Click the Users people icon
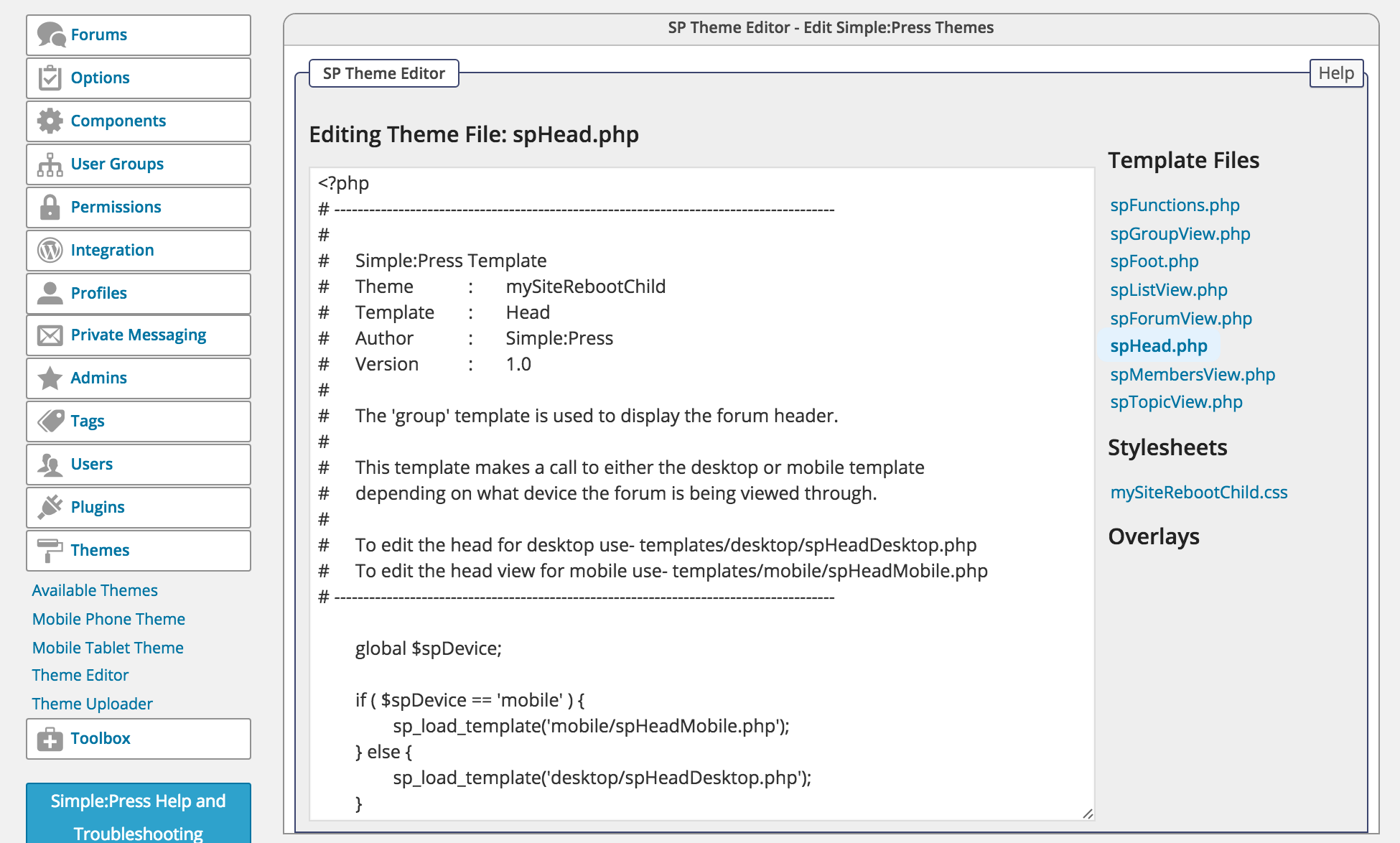The height and width of the screenshot is (843, 1400). coord(50,464)
